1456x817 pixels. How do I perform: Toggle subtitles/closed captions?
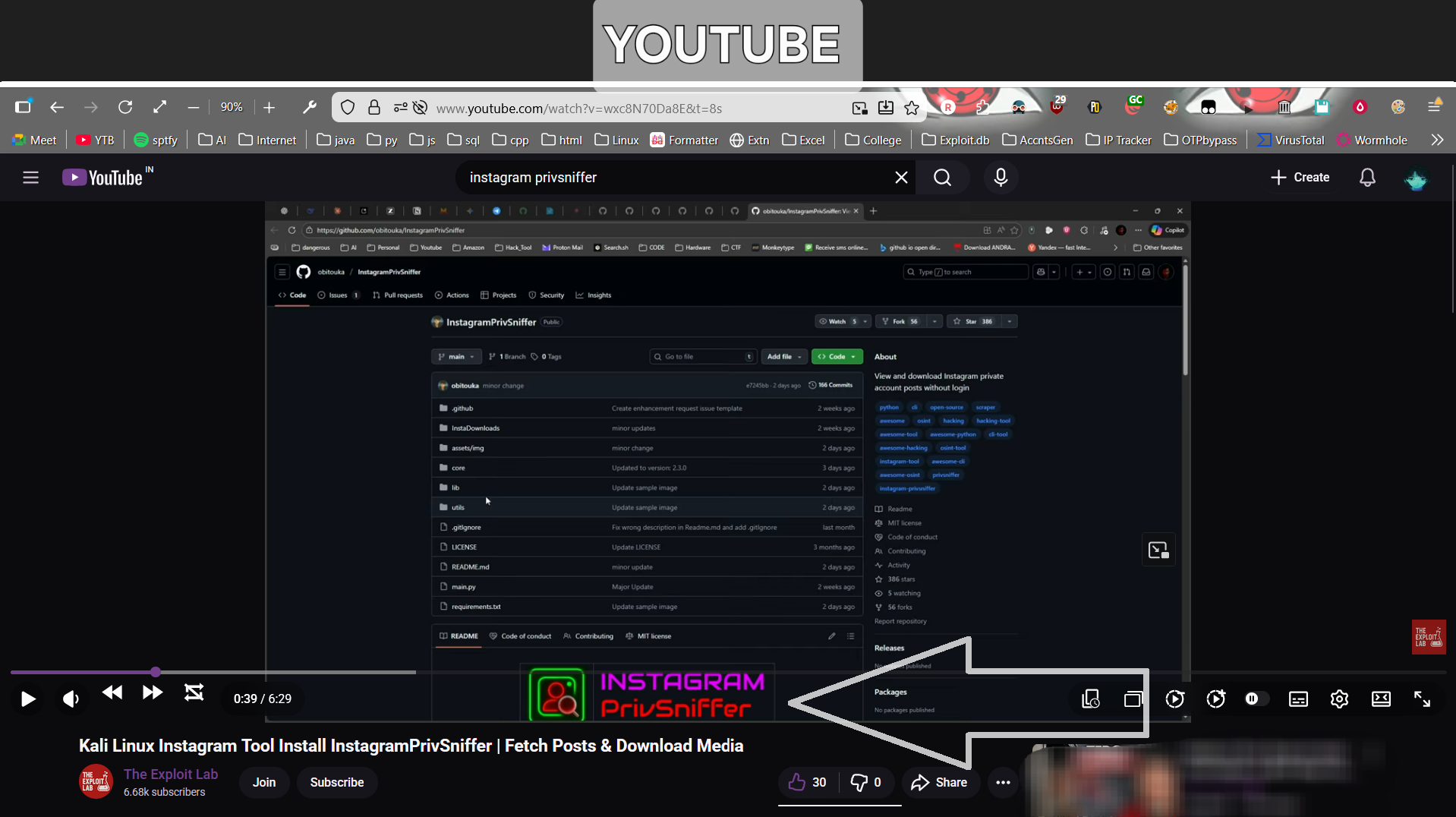1298,699
